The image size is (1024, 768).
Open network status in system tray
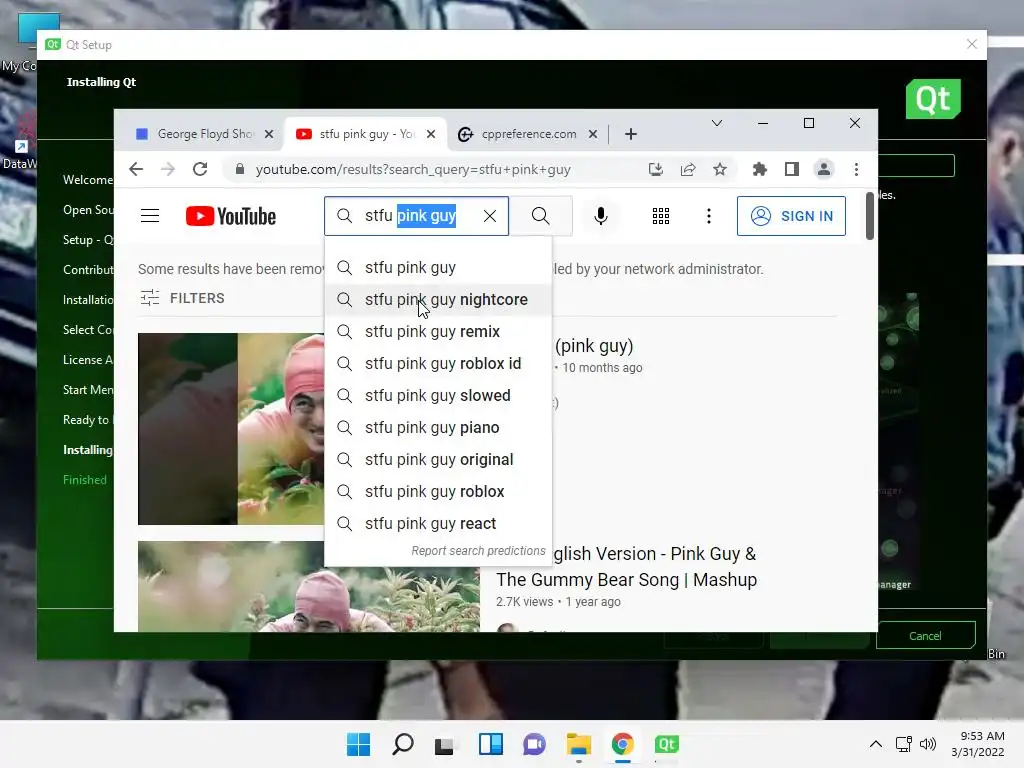point(904,744)
